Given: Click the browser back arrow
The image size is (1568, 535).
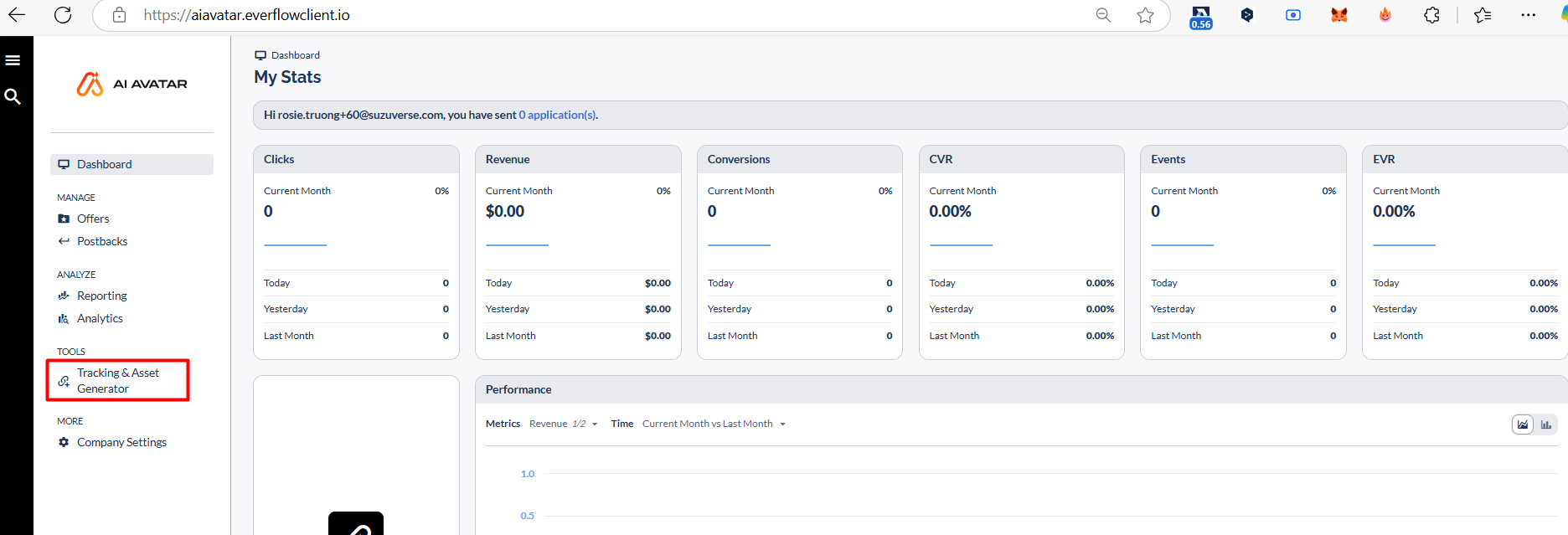Looking at the screenshot, I should [17, 15].
